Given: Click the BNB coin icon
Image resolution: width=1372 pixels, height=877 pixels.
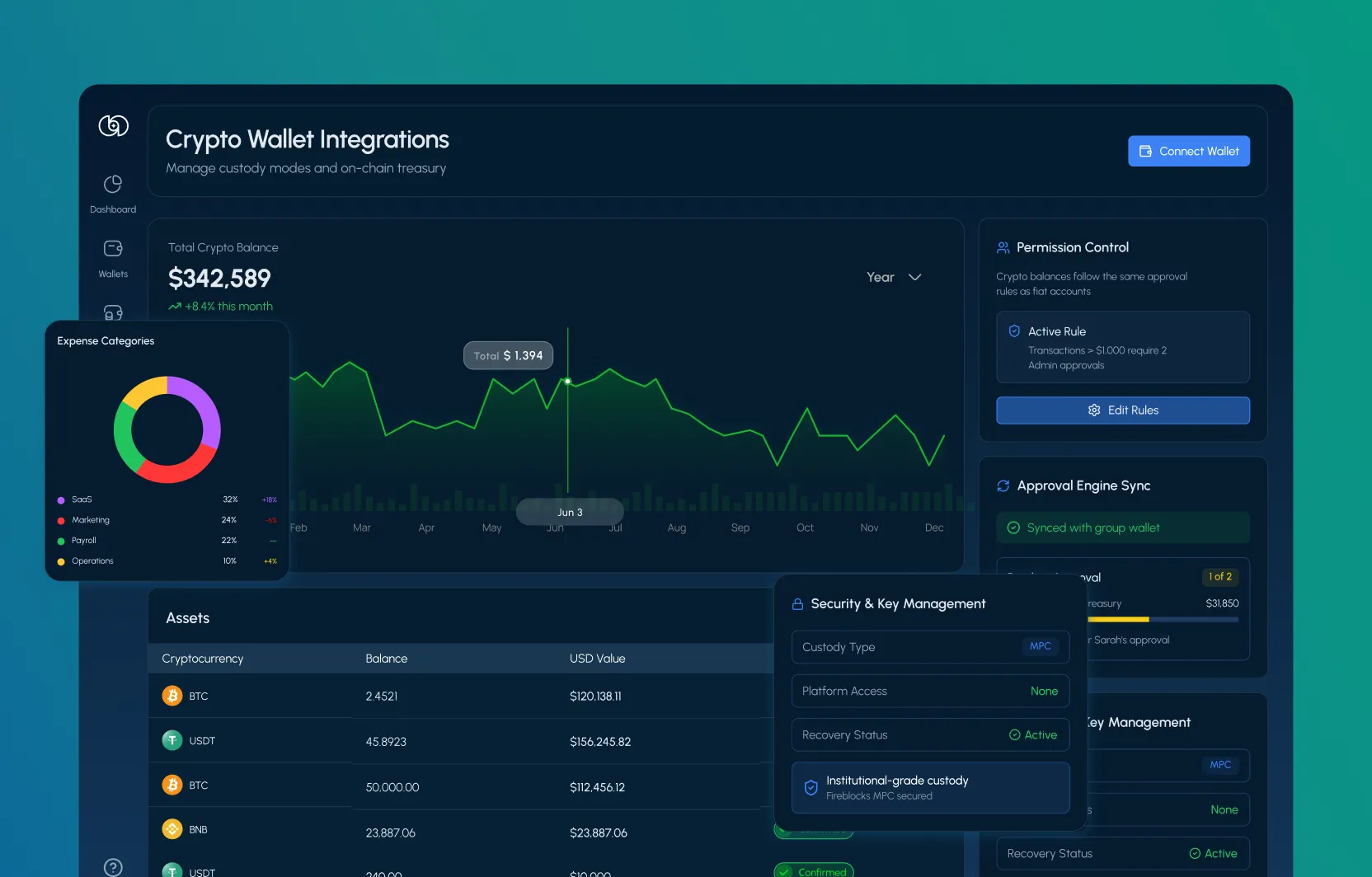Looking at the screenshot, I should pyautogui.click(x=172, y=829).
